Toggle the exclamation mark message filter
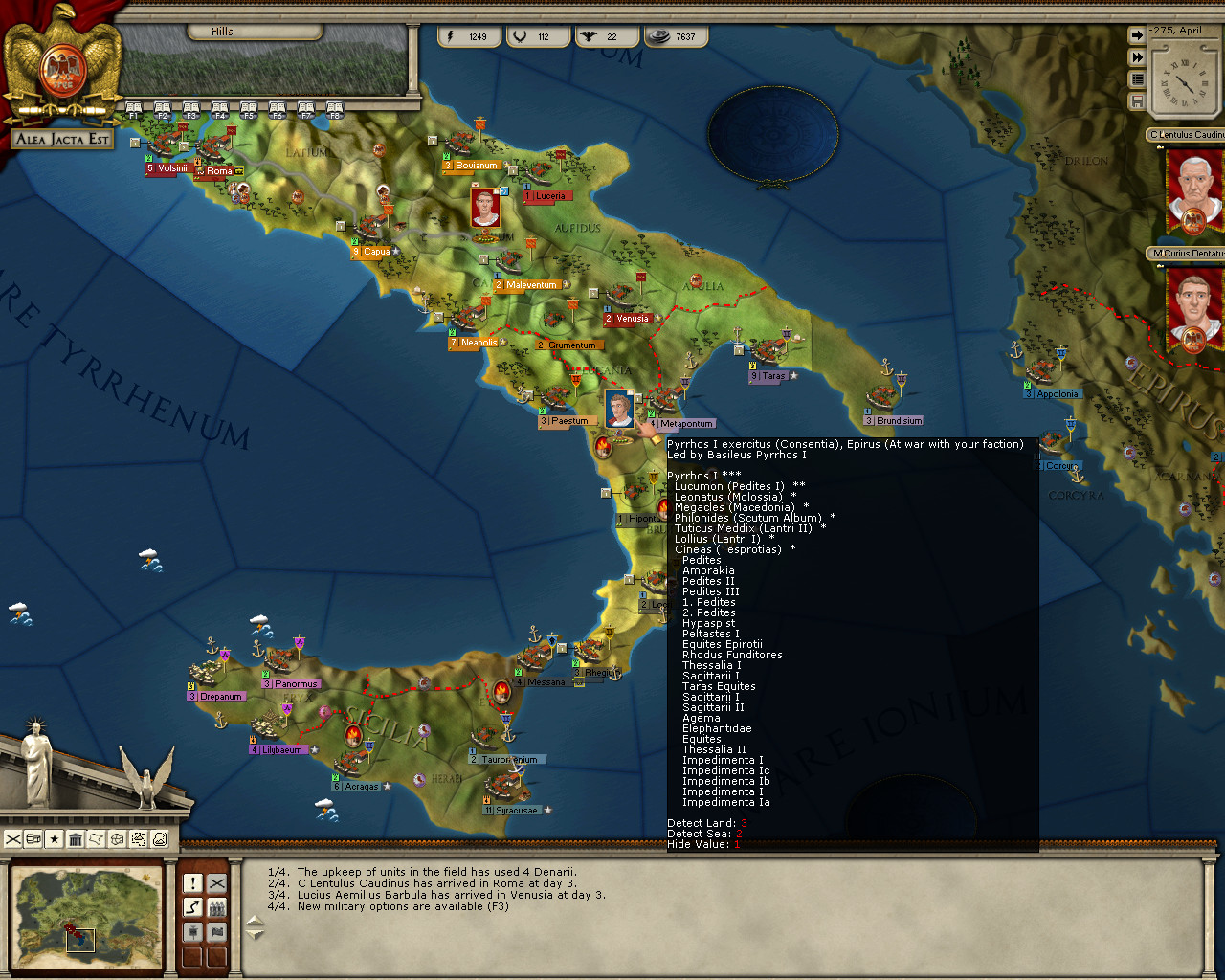Image resolution: width=1225 pixels, height=980 pixels. (192, 883)
